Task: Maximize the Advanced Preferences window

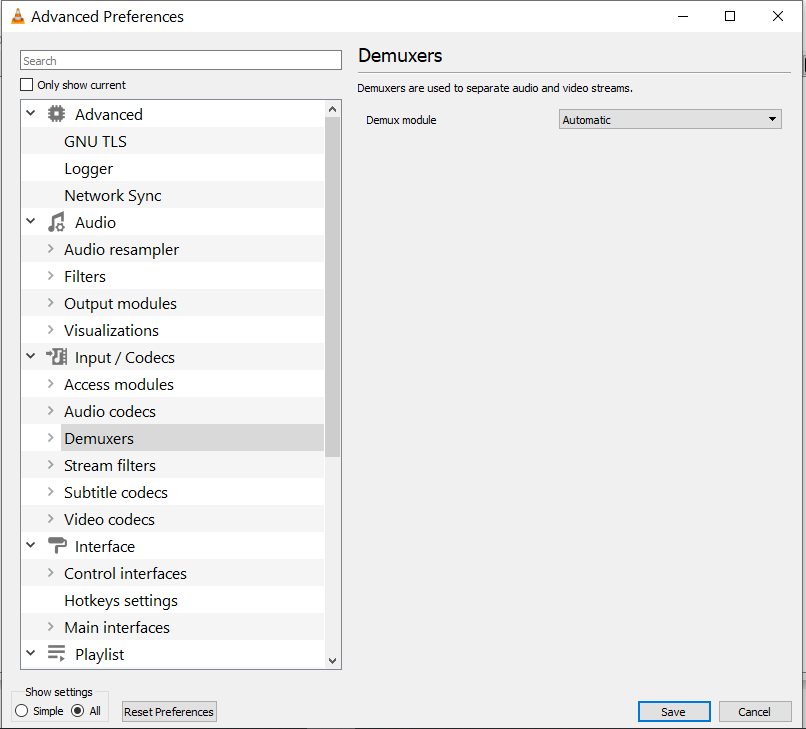Action: (729, 16)
